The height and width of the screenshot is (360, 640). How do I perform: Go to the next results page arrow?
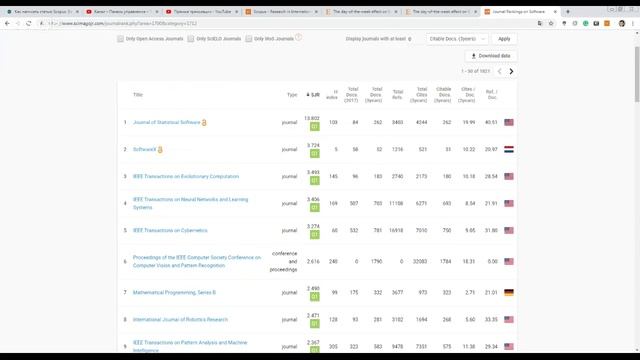pyautogui.click(x=511, y=71)
